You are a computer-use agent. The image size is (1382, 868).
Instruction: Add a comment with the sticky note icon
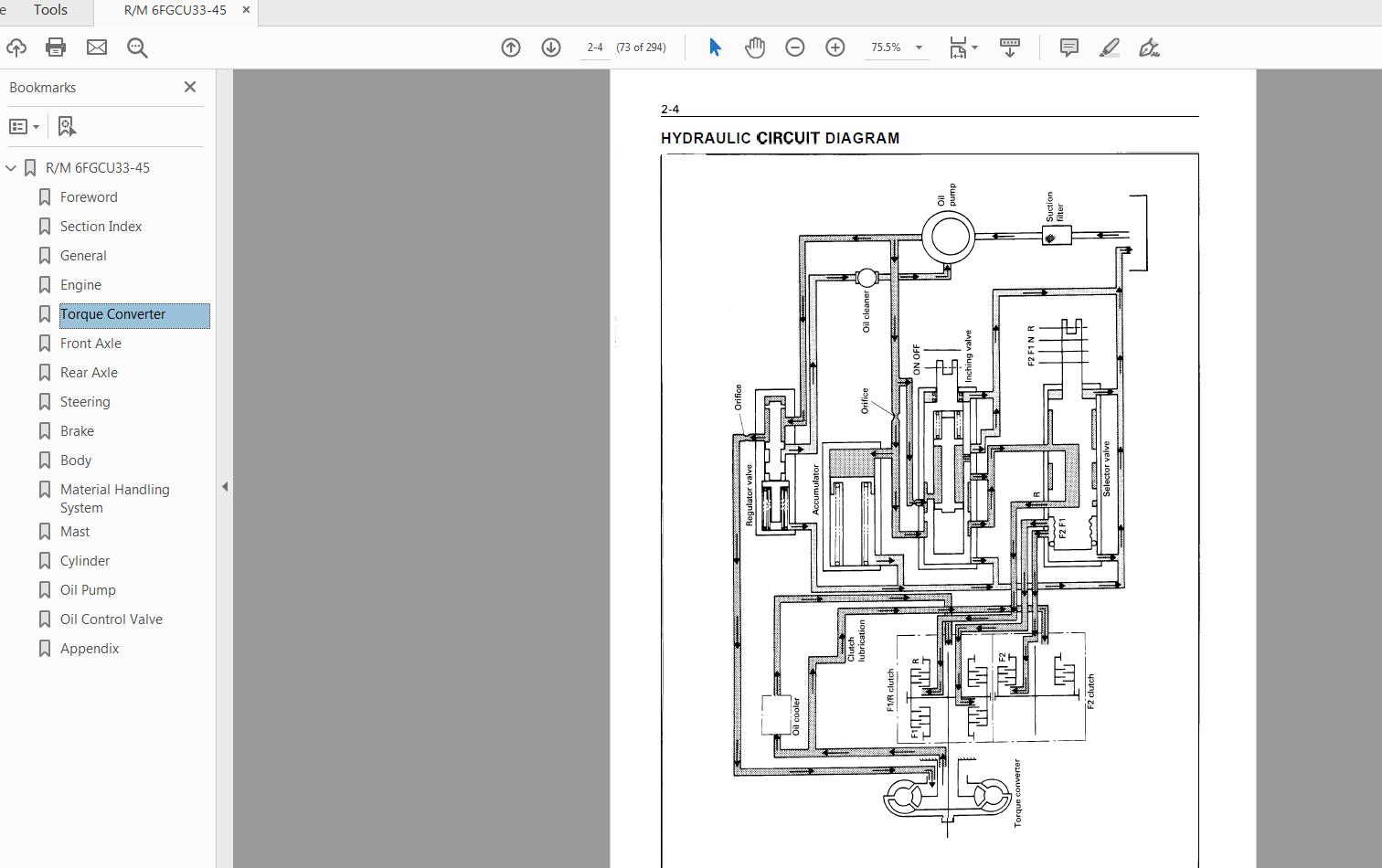(1068, 48)
